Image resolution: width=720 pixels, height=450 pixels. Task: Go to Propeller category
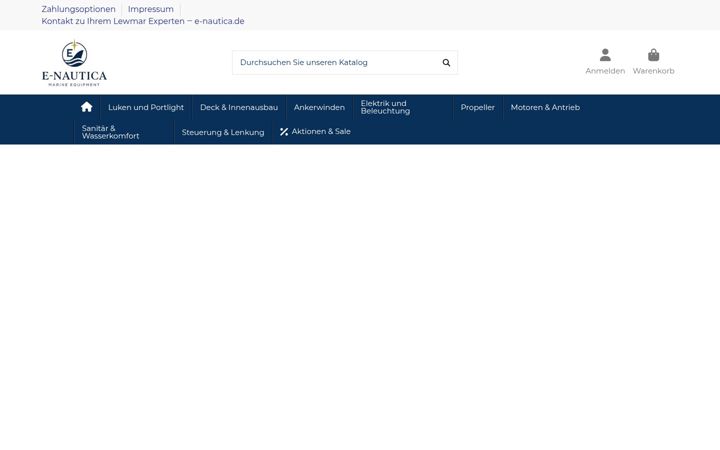pos(478,107)
